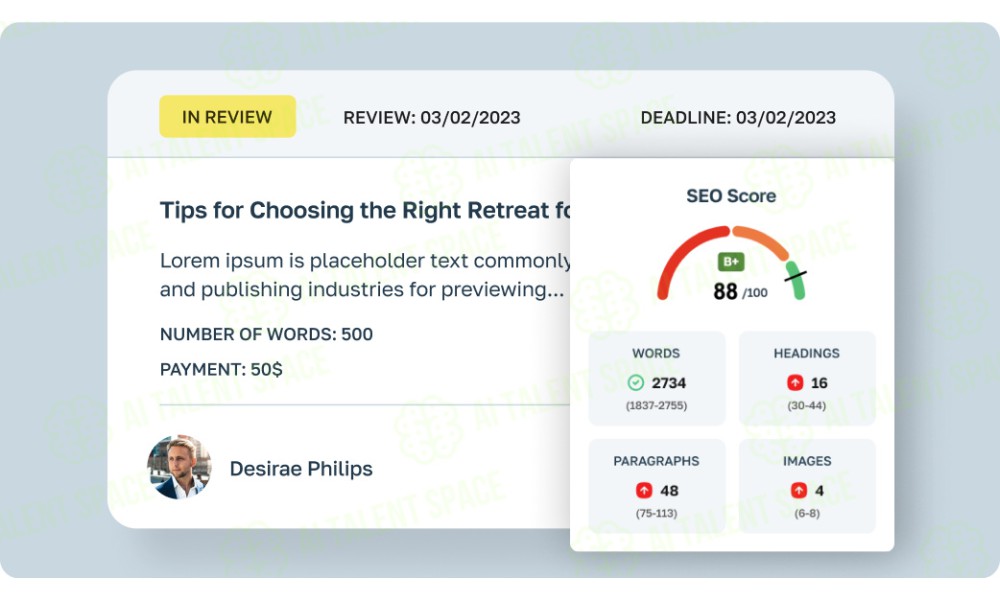Image resolution: width=1000 pixels, height=600 pixels.
Task: Click the SEO Score heading
Action: coord(731,196)
